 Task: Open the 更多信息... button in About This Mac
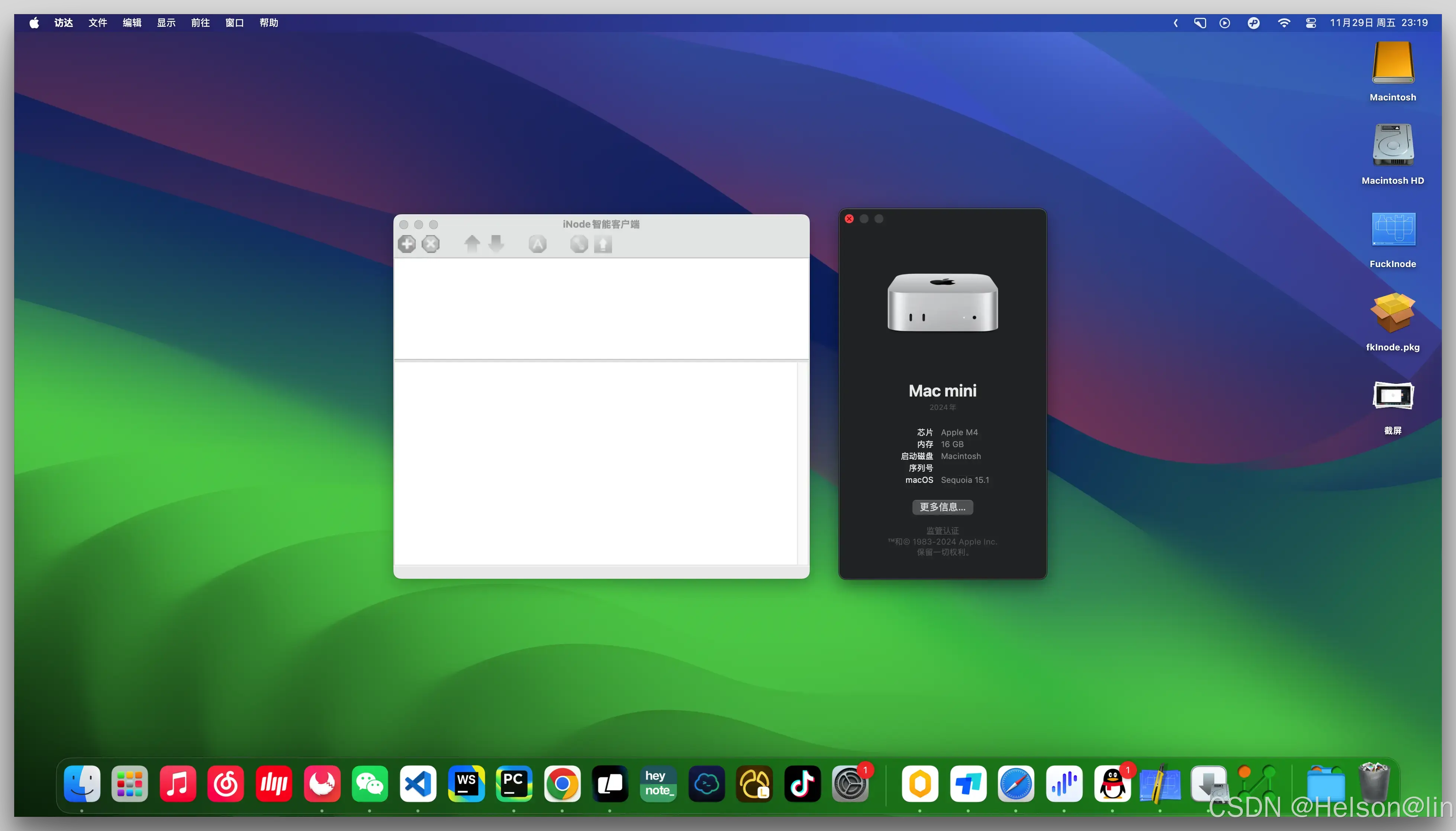coord(942,507)
